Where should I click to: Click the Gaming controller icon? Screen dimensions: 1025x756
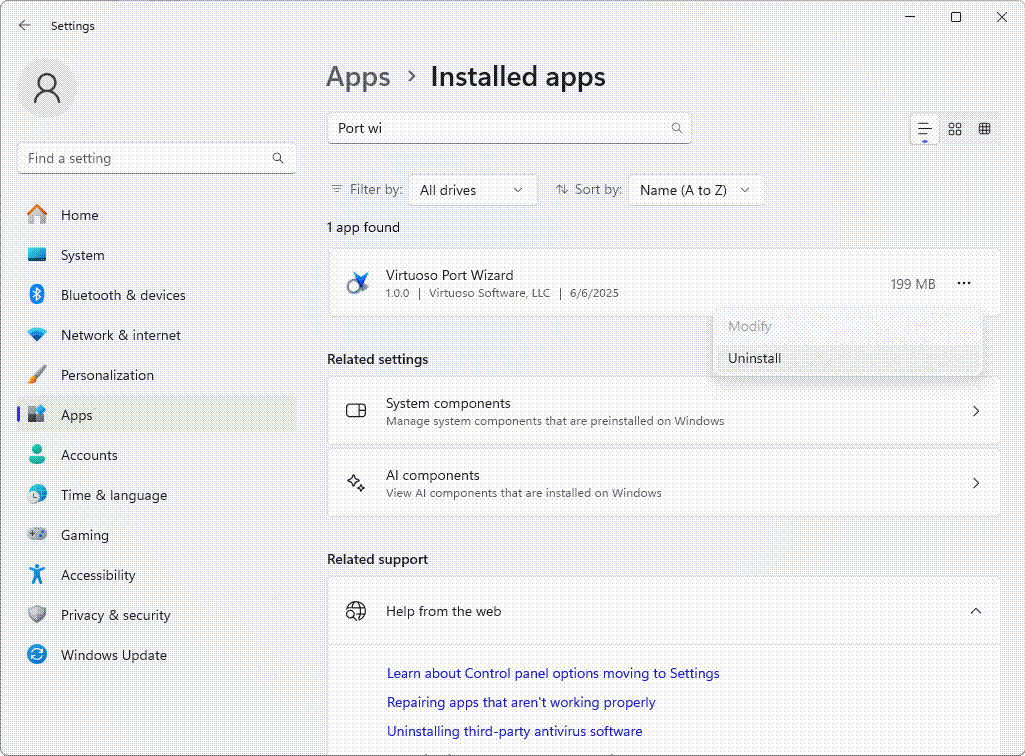click(x=37, y=534)
